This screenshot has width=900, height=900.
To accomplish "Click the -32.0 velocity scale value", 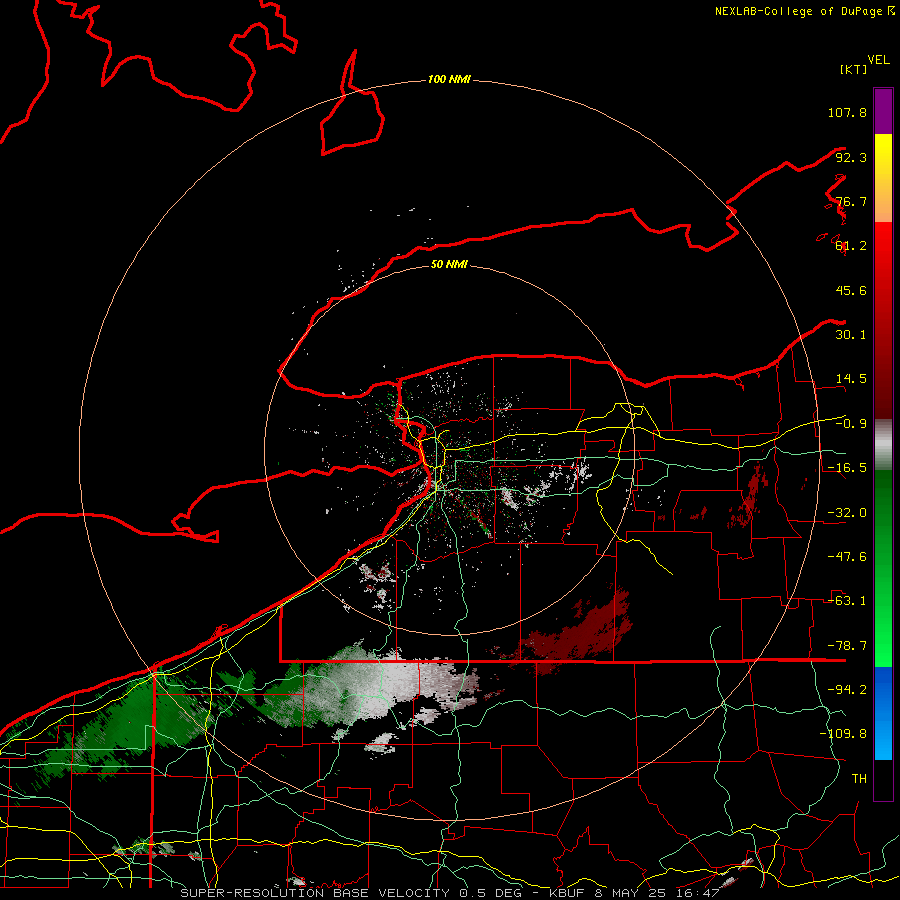I will coord(847,513).
